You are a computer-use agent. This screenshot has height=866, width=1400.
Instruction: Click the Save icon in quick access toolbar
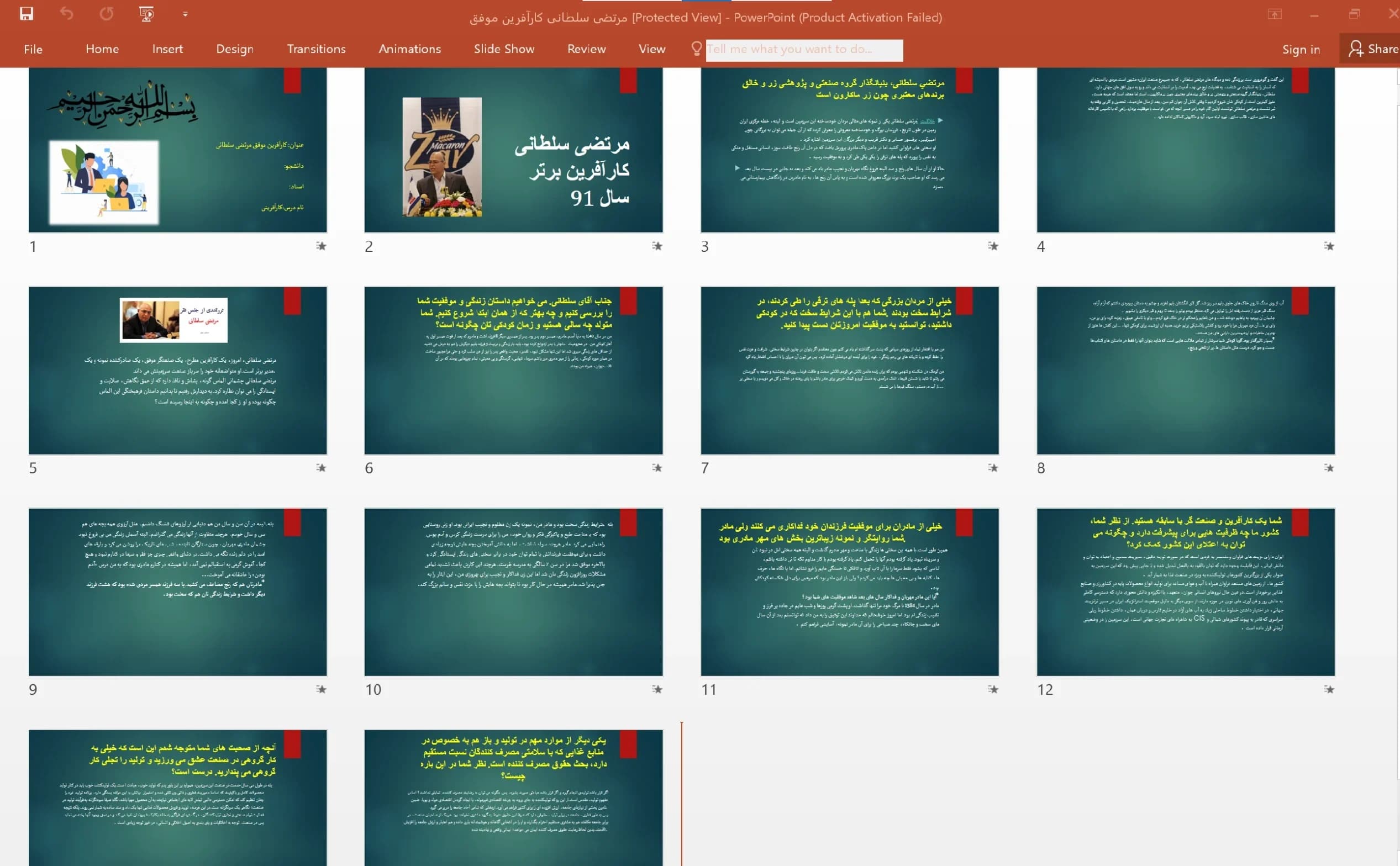pos(27,14)
